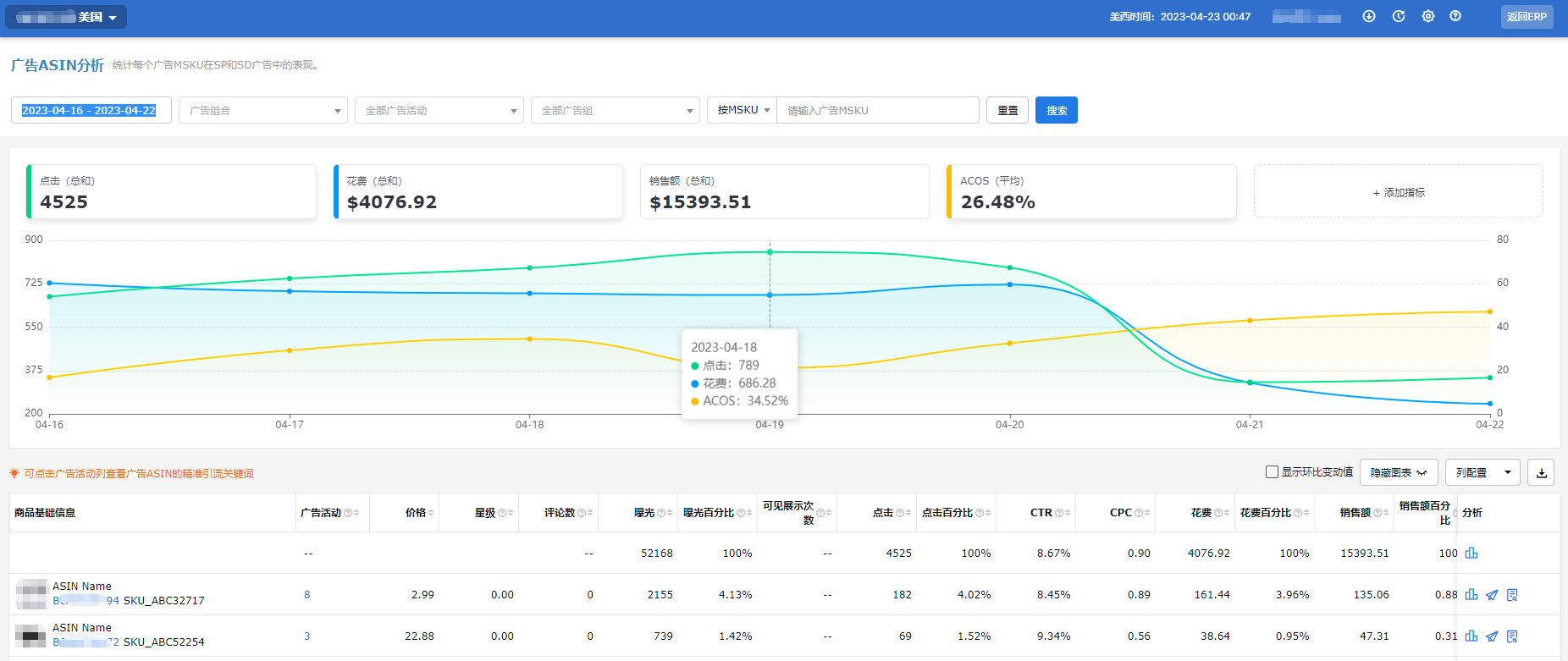The height and width of the screenshot is (661, 1568).
Task: Click sort arrows on the 销售额 column
Action: point(1386,513)
